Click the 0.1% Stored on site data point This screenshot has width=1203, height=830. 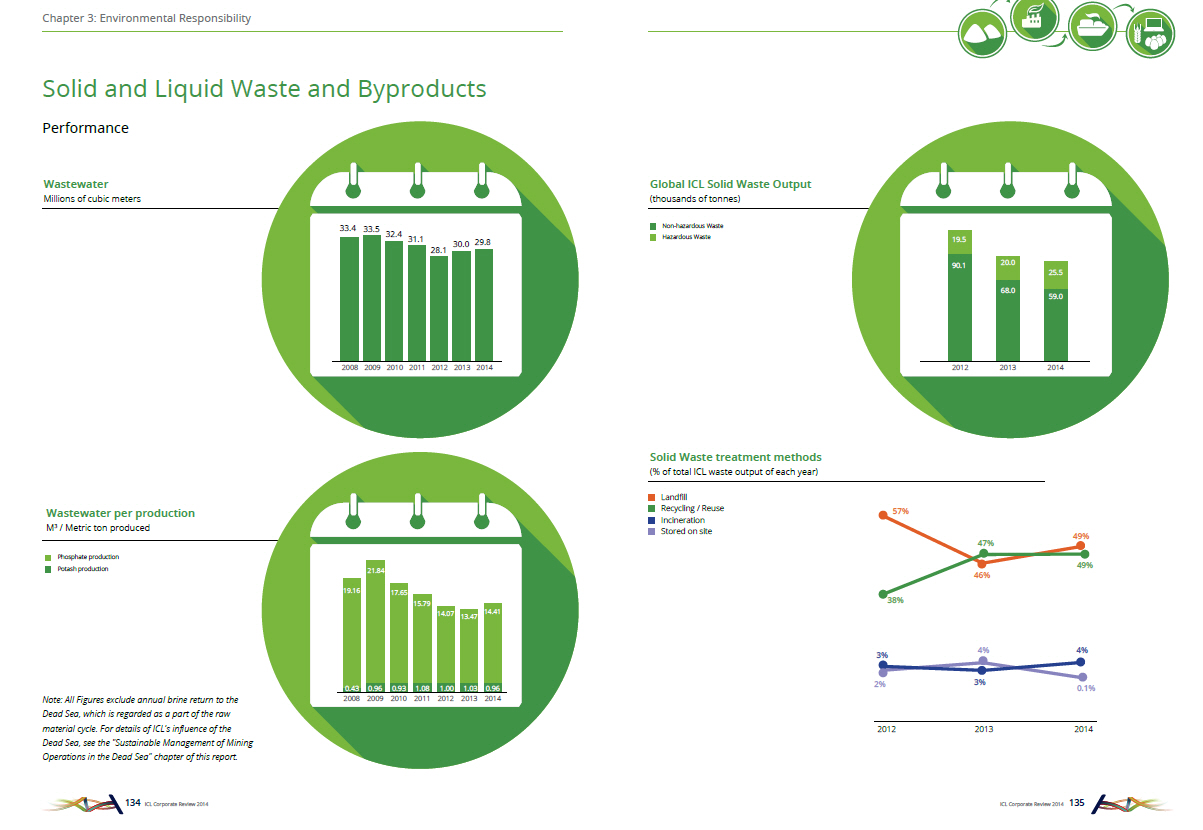[1082, 677]
